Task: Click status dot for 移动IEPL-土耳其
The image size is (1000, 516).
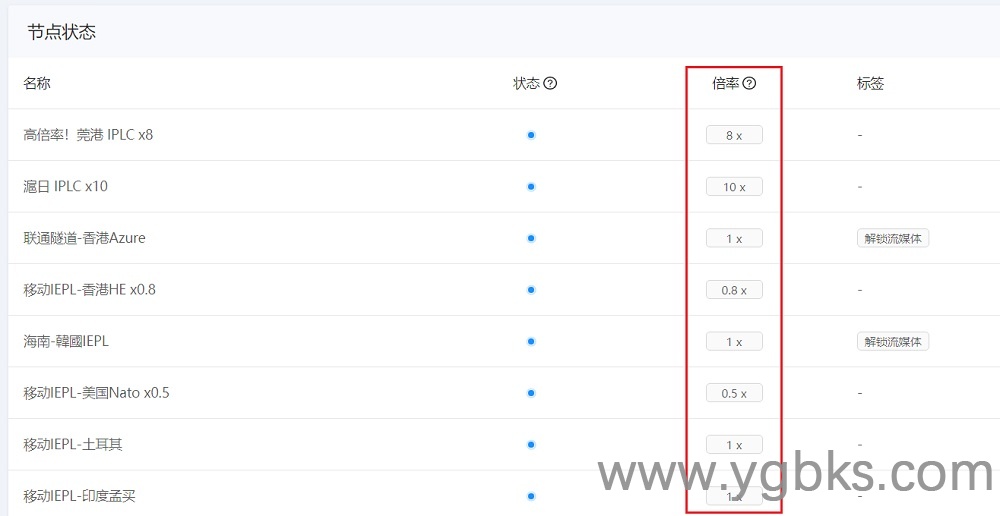Action: pyautogui.click(x=531, y=445)
